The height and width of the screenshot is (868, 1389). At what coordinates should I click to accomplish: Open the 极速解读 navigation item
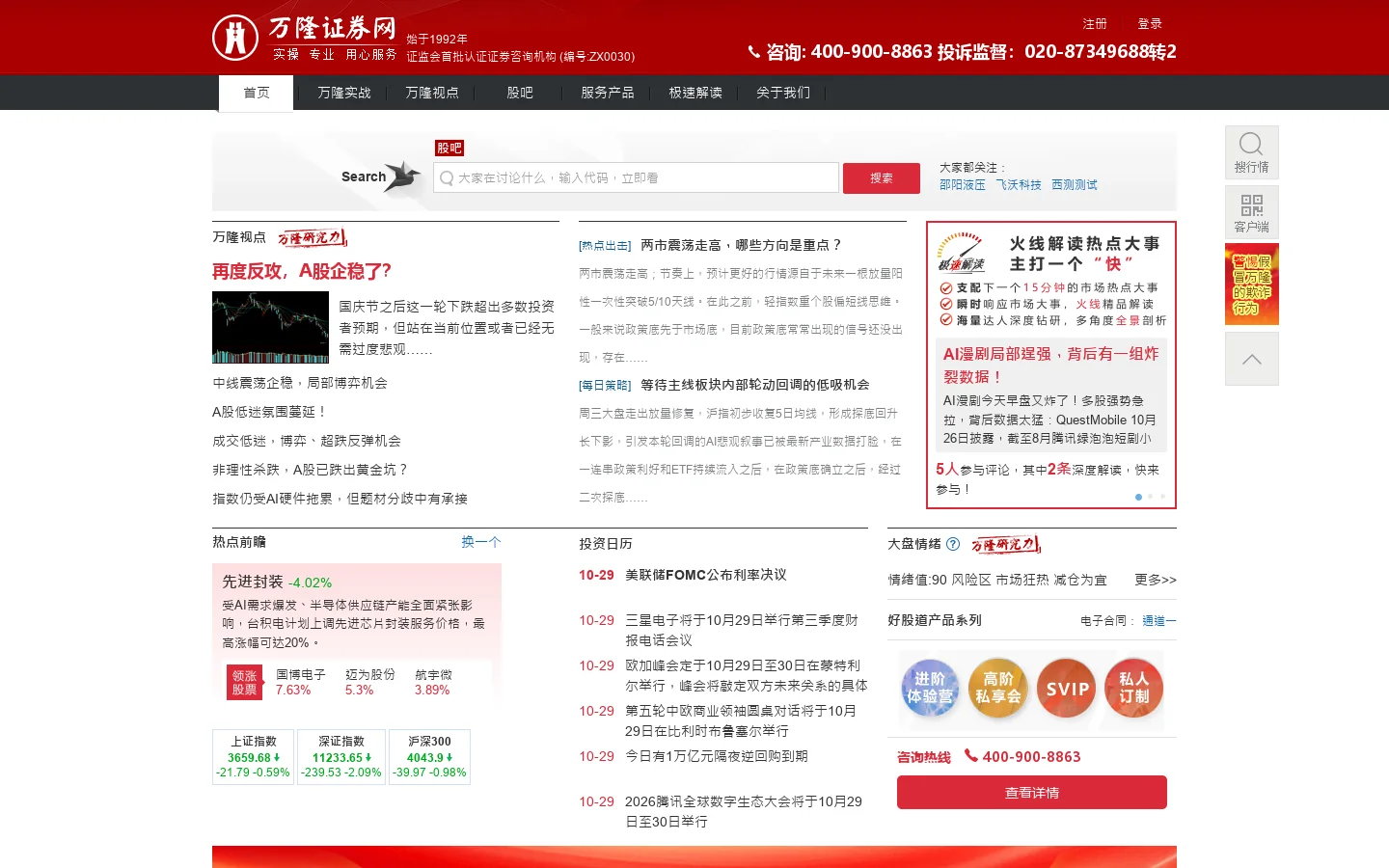[695, 93]
